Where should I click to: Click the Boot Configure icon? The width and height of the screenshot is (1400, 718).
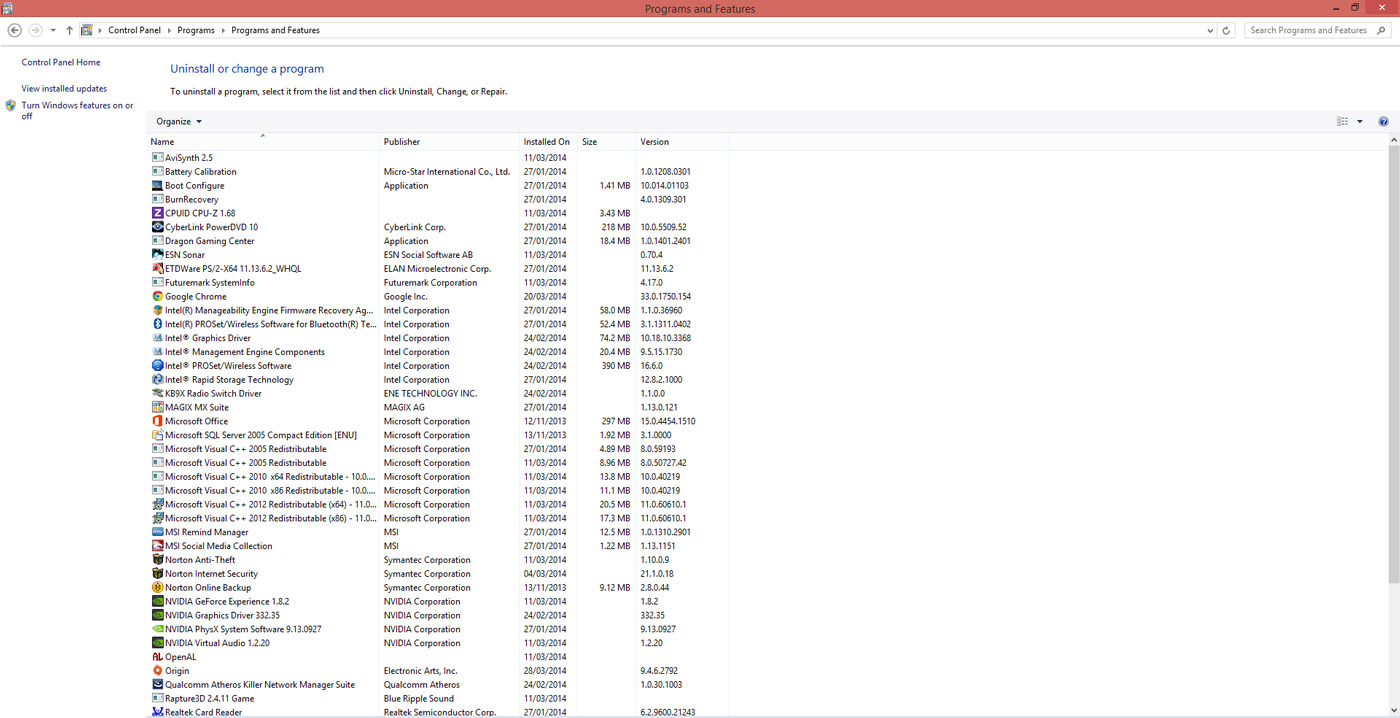(157, 185)
